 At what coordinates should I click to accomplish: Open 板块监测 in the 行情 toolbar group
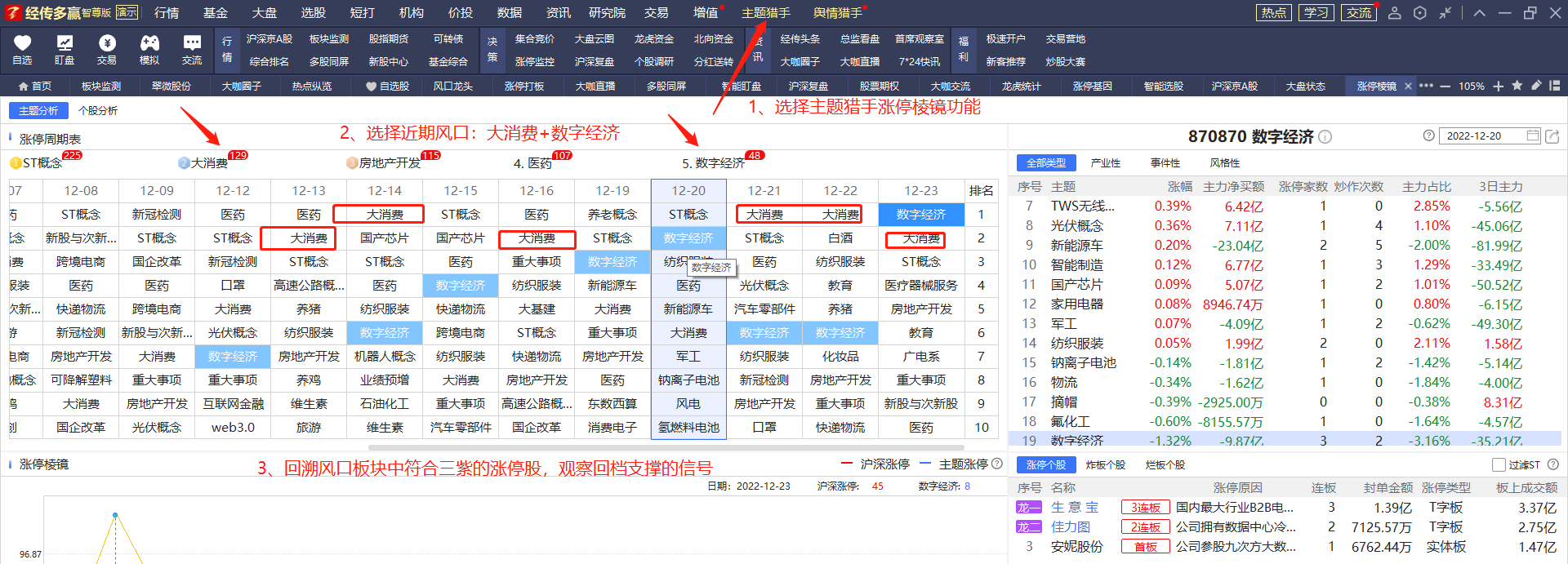(x=329, y=38)
